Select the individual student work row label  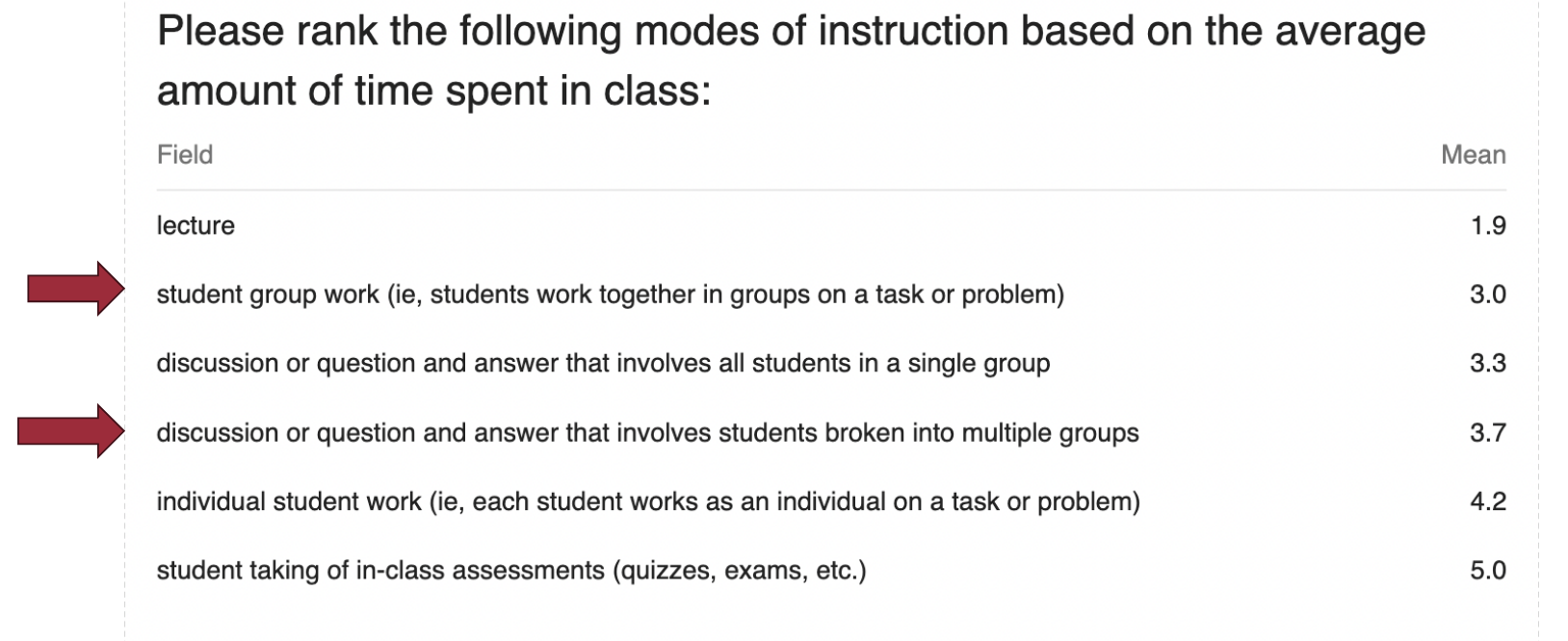pos(648,502)
